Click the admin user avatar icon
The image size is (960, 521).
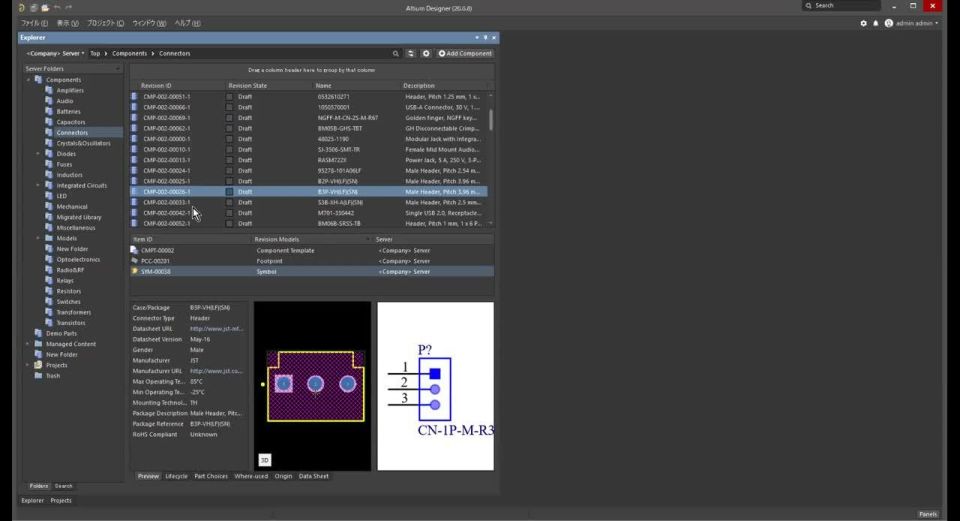point(889,23)
